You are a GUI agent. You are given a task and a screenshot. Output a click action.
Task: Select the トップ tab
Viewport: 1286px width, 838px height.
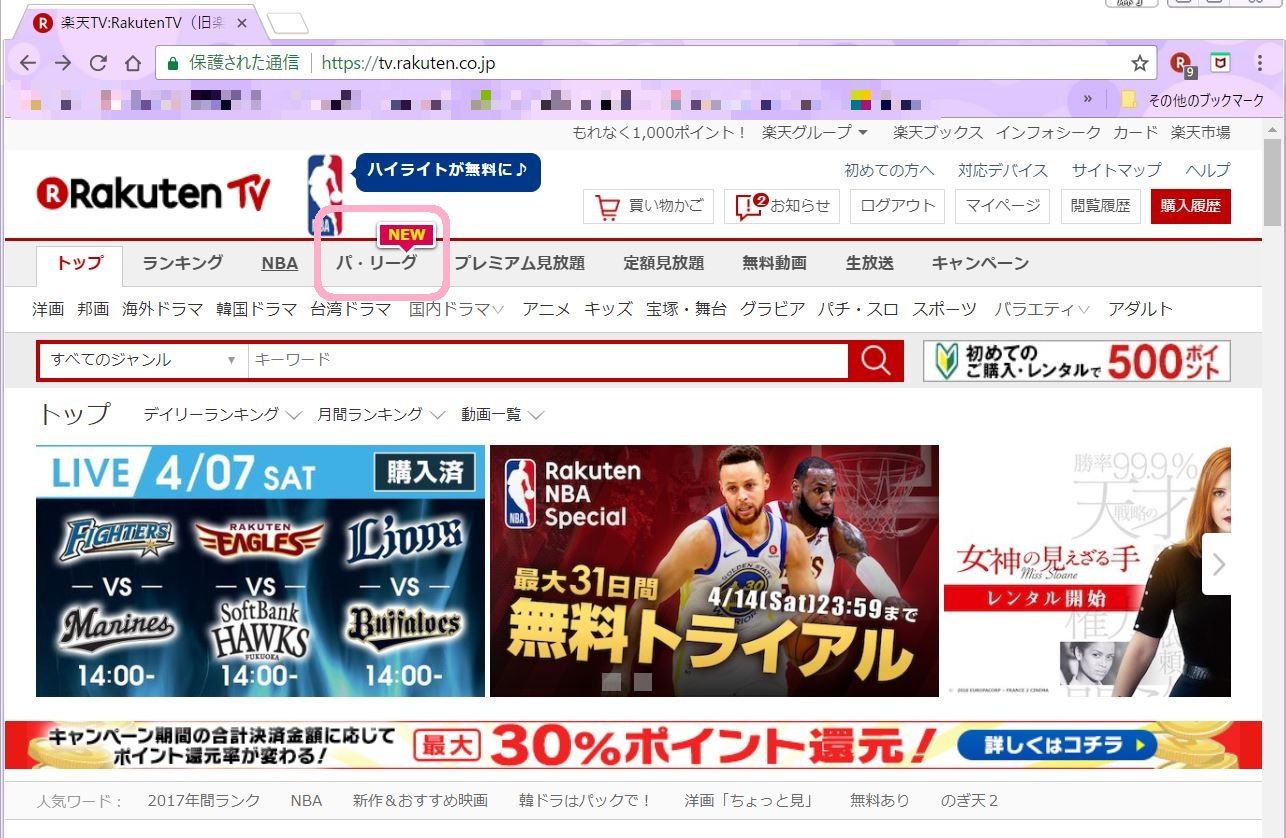point(80,264)
